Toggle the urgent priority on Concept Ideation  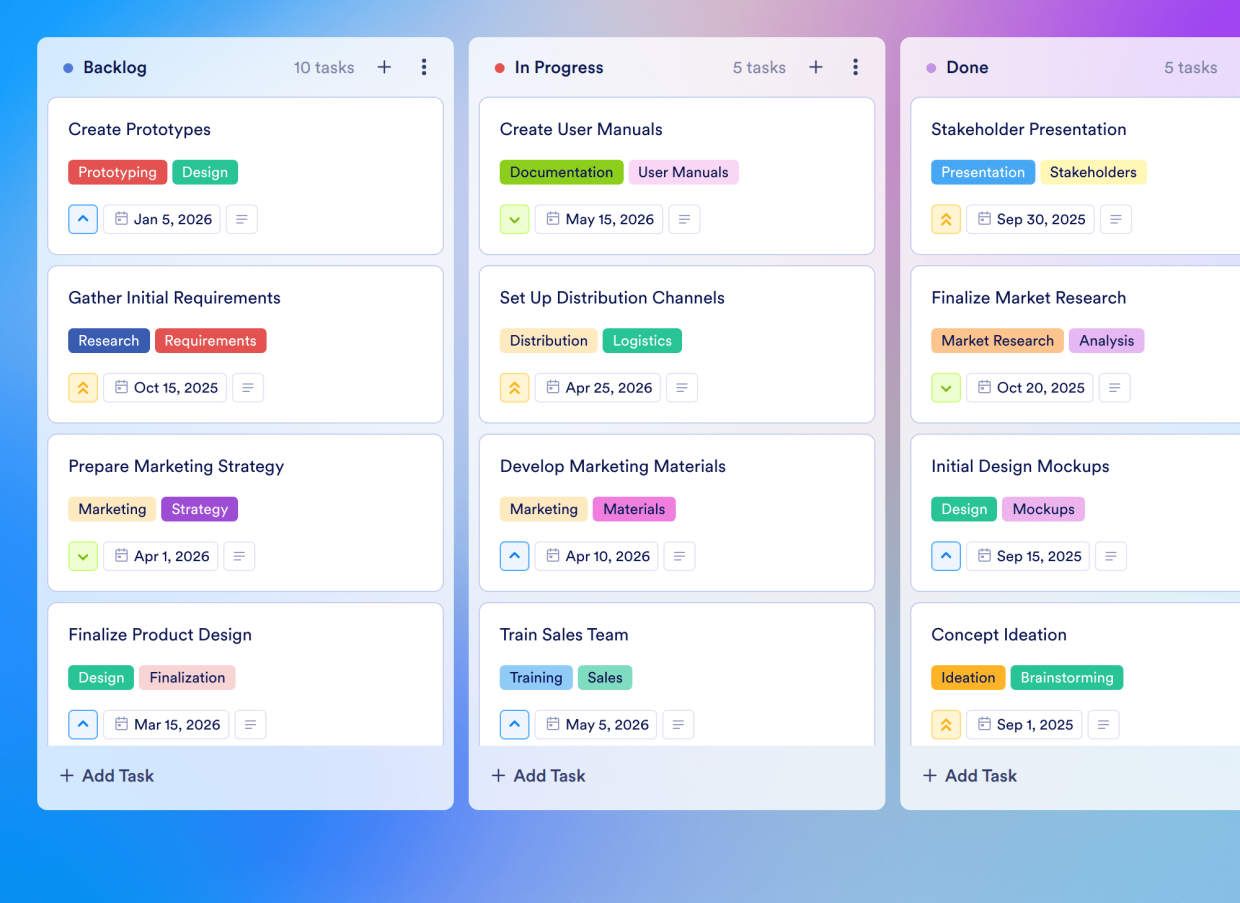coord(945,724)
